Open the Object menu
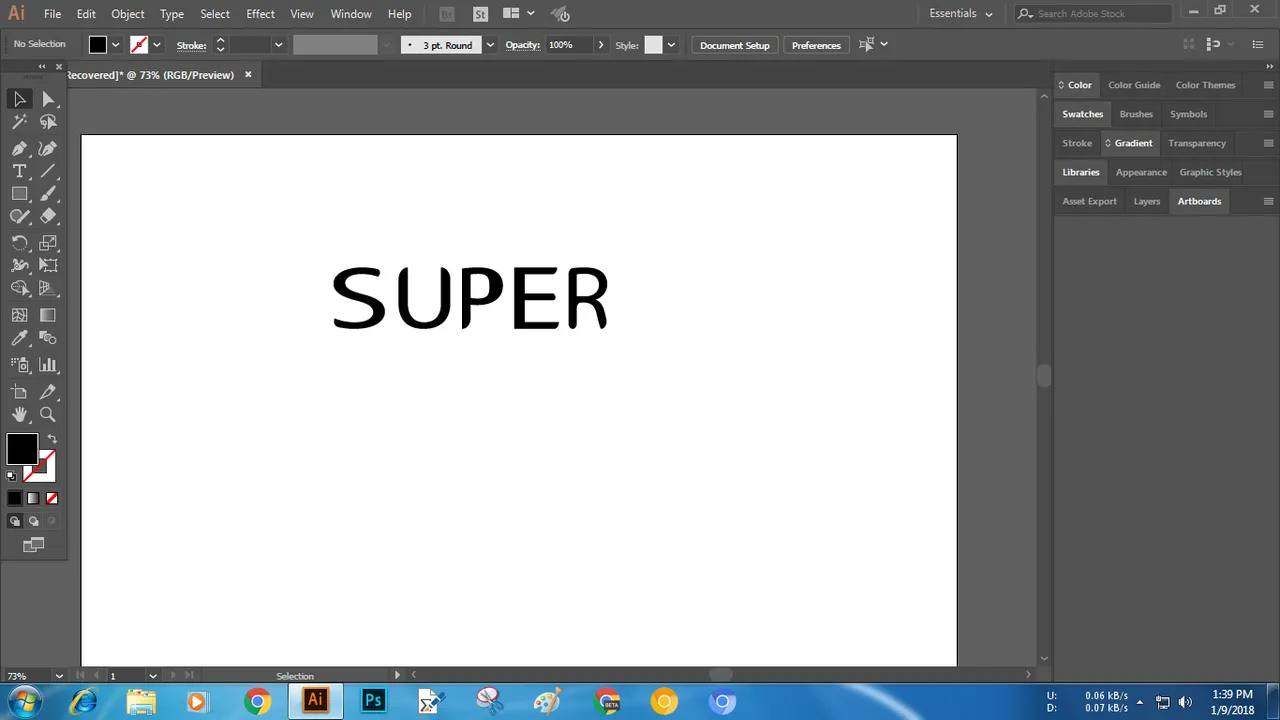1280x720 pixels. tap(128, 14)
